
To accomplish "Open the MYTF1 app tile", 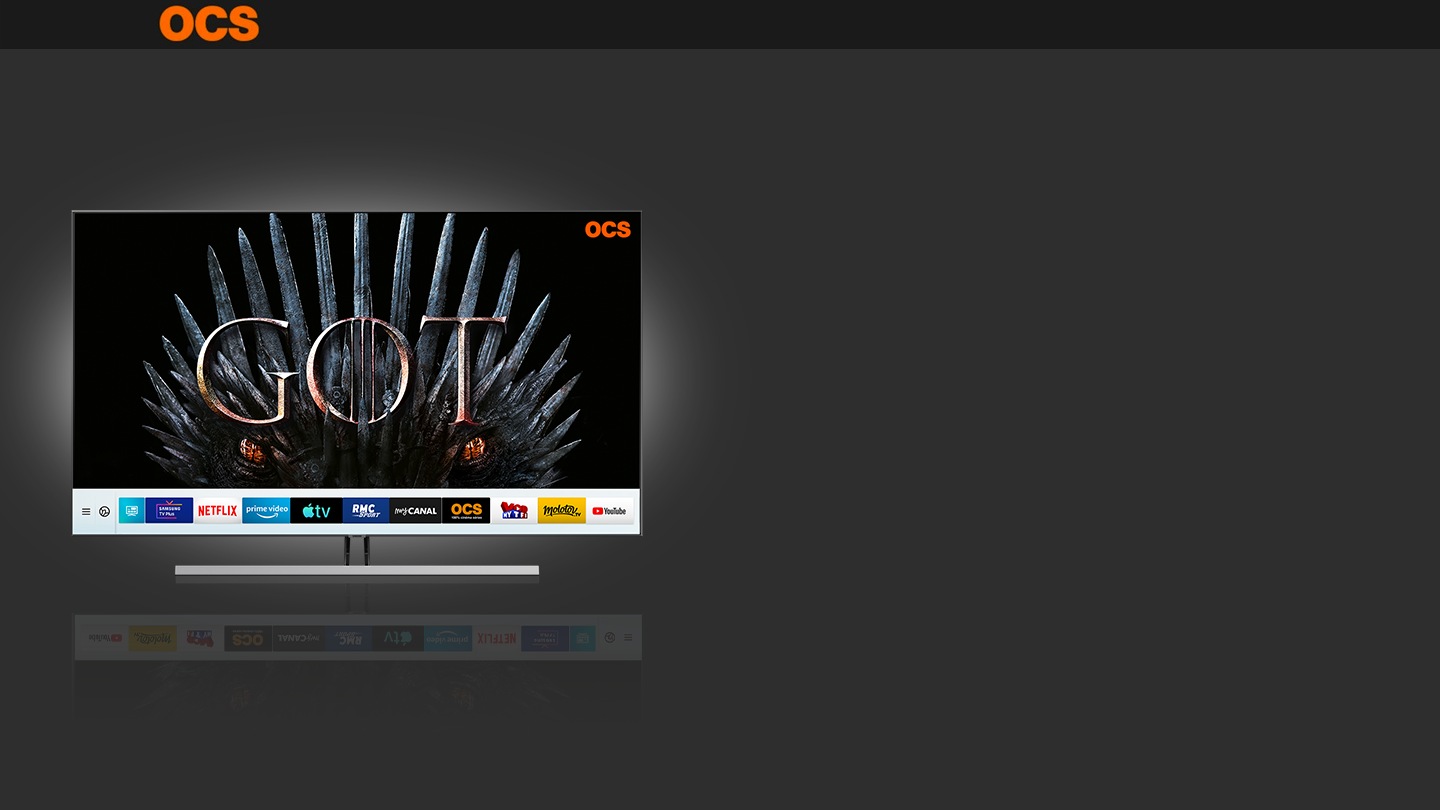I will 514,510.
